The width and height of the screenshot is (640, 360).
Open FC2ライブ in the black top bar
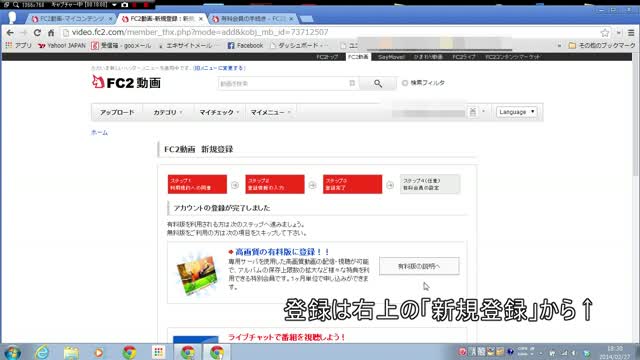tap(463, 57)
